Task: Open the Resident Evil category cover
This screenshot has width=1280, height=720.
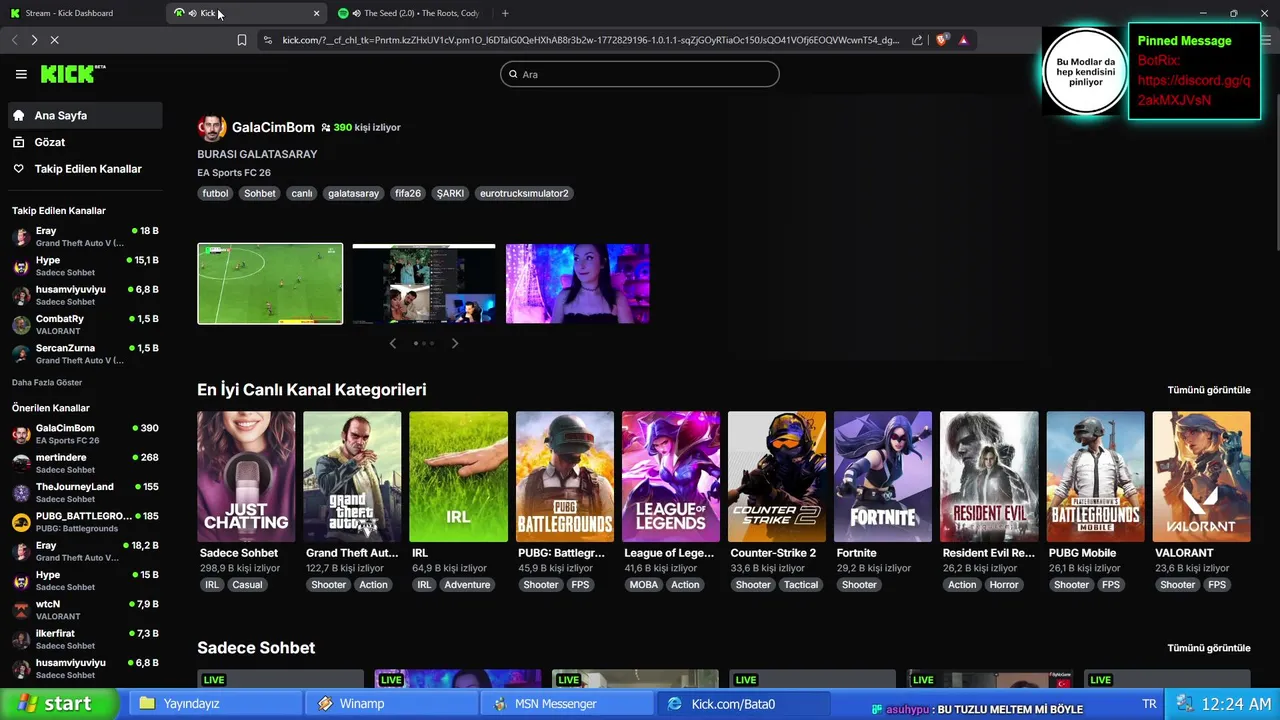Action: 989,477
